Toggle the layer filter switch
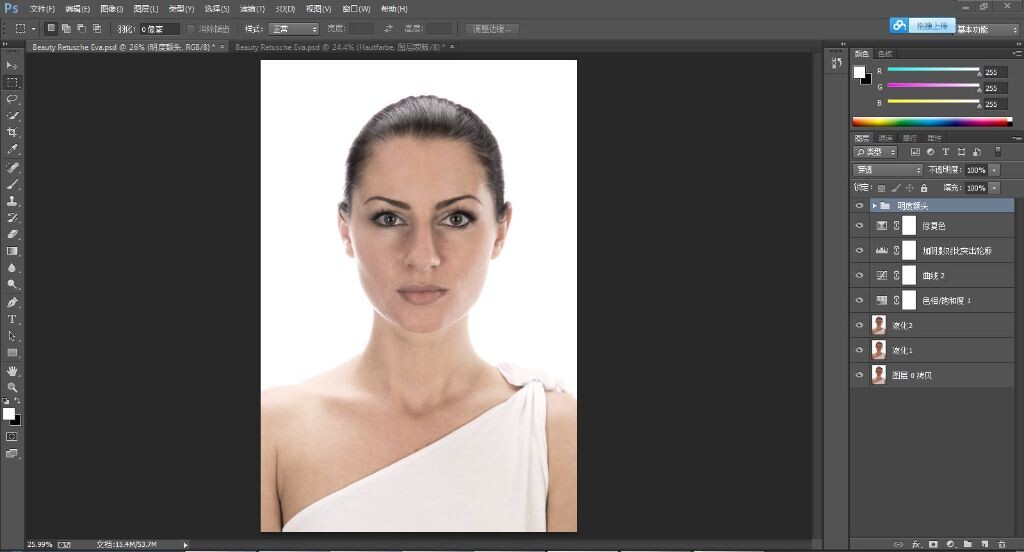Image resolution: width=1024 pixels, height=552 pixels. pos(997,152)
